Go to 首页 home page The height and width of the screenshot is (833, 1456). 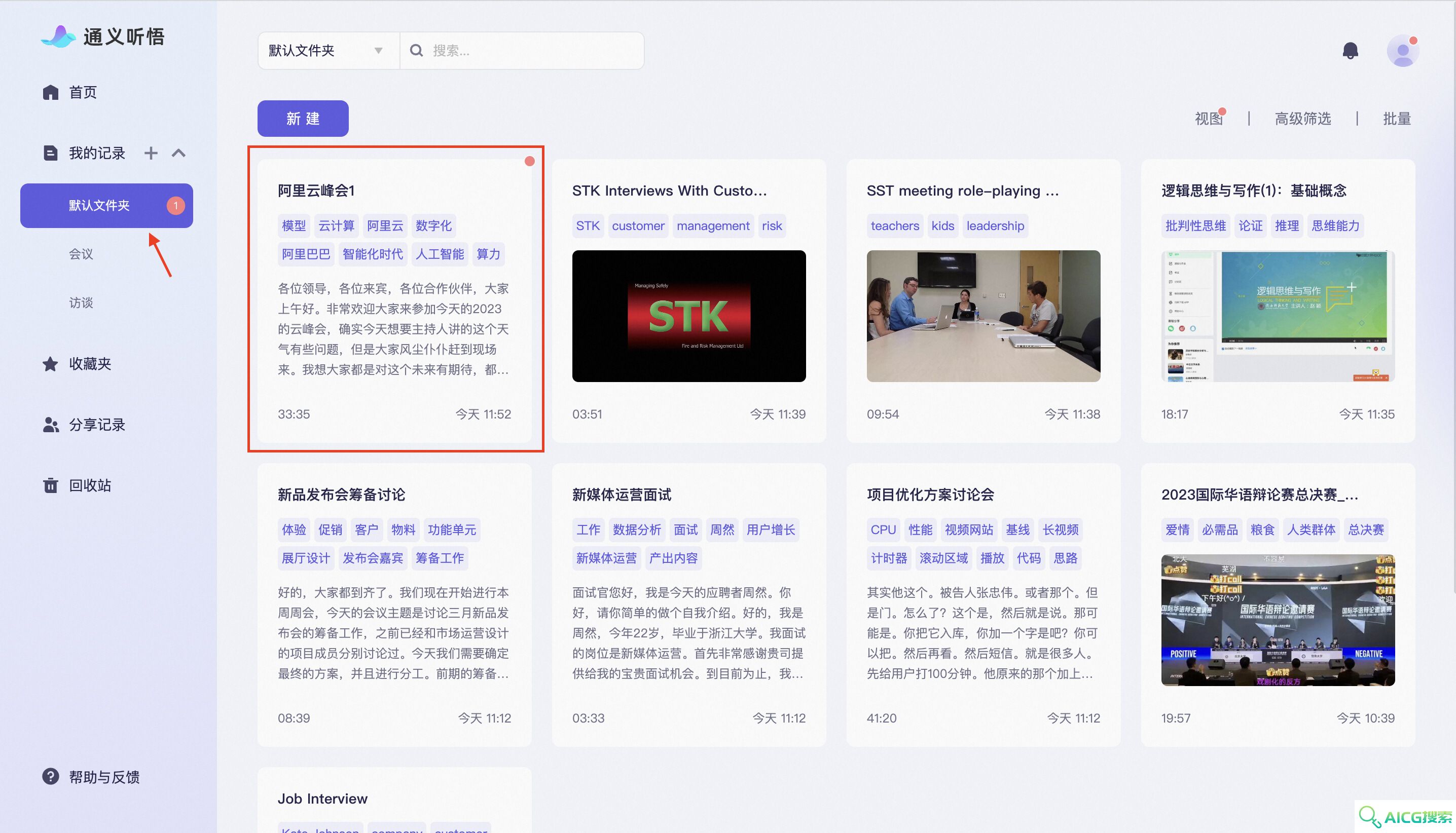point(83,92)
